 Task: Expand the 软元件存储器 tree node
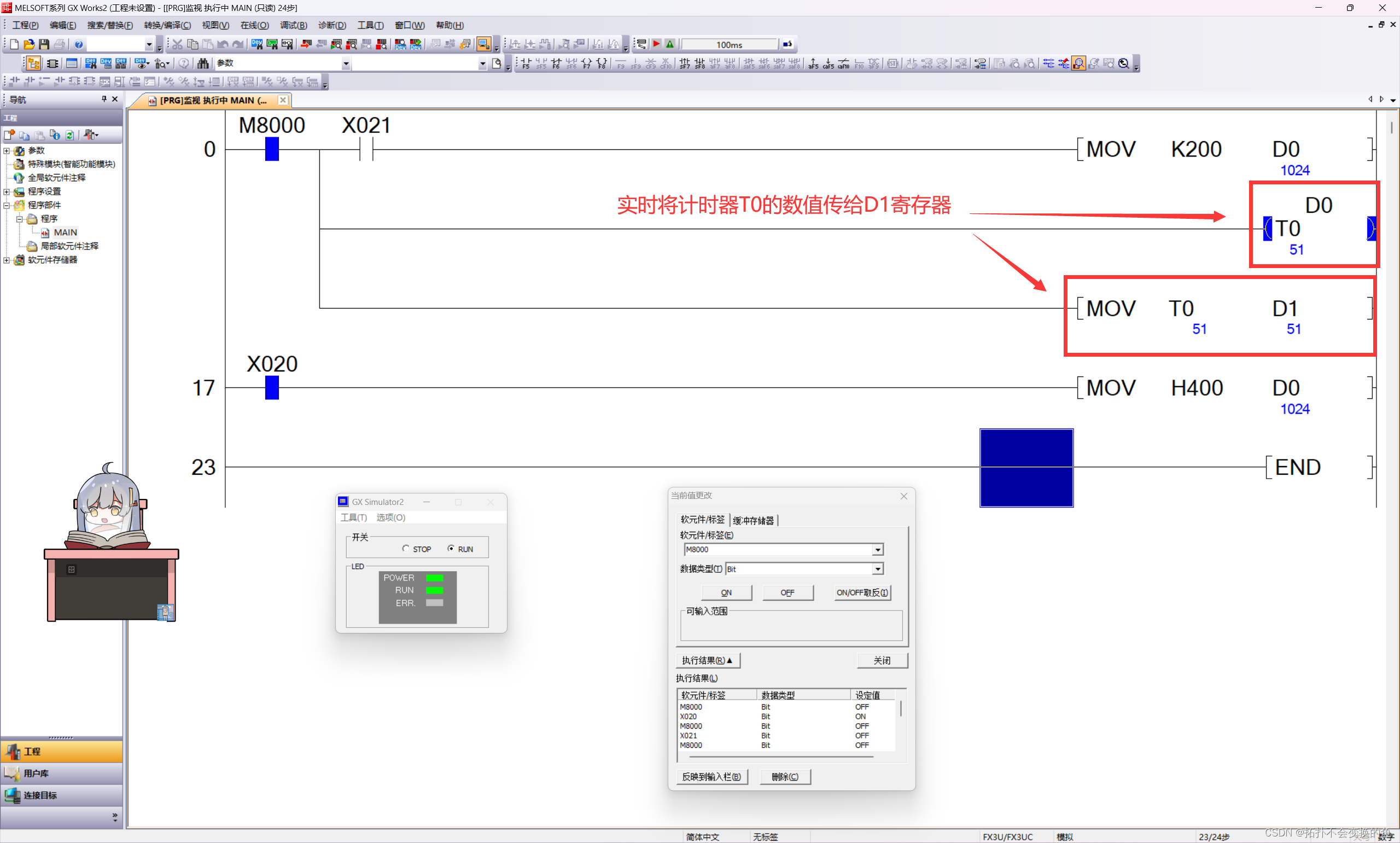pyautogui.click(x=7, y=260)
